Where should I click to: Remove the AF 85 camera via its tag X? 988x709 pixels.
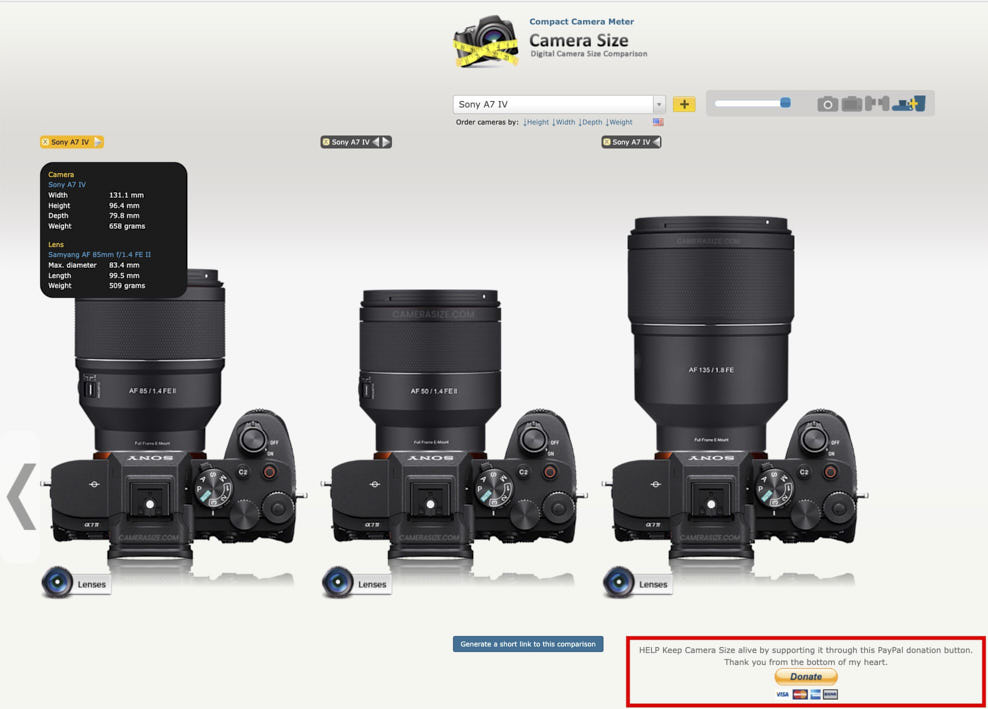click(45, 142)
